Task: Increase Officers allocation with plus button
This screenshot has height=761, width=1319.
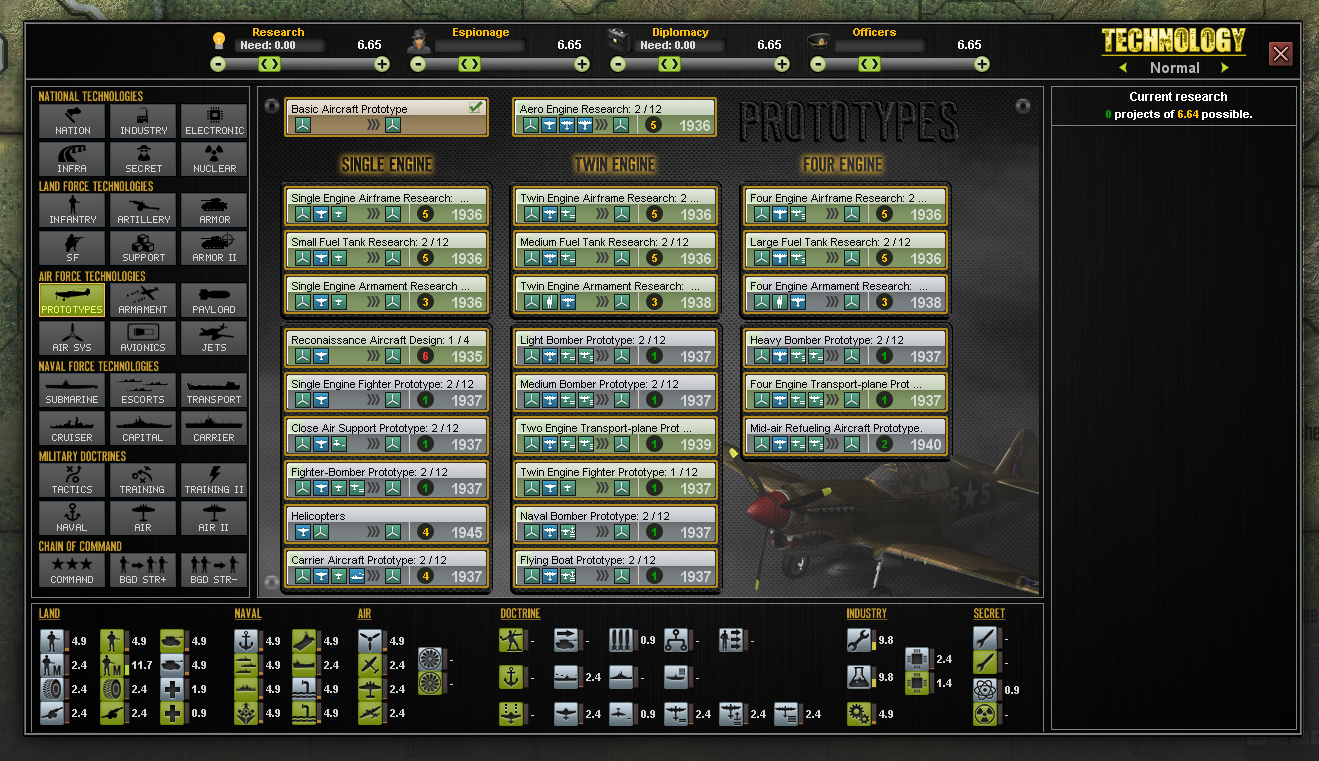Action: pos(982,64)
